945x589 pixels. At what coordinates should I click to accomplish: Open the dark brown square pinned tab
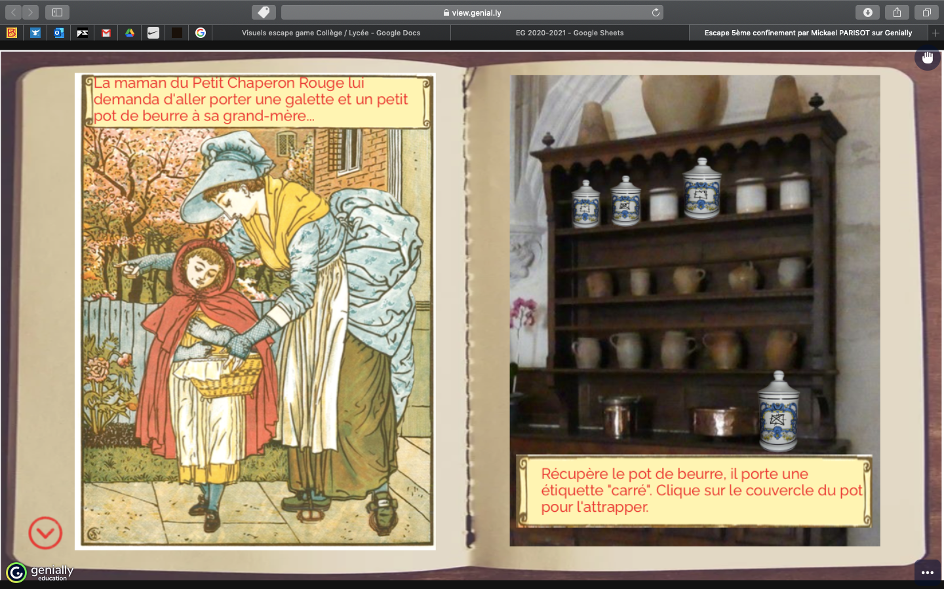(177, 33)
